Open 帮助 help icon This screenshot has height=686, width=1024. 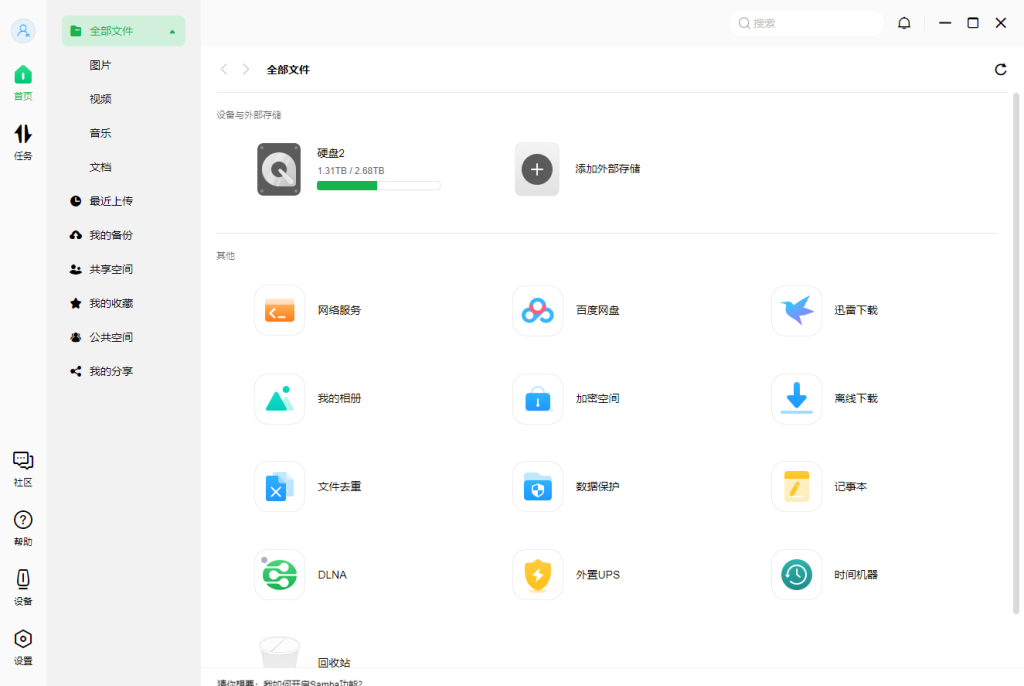click(23, 529)
